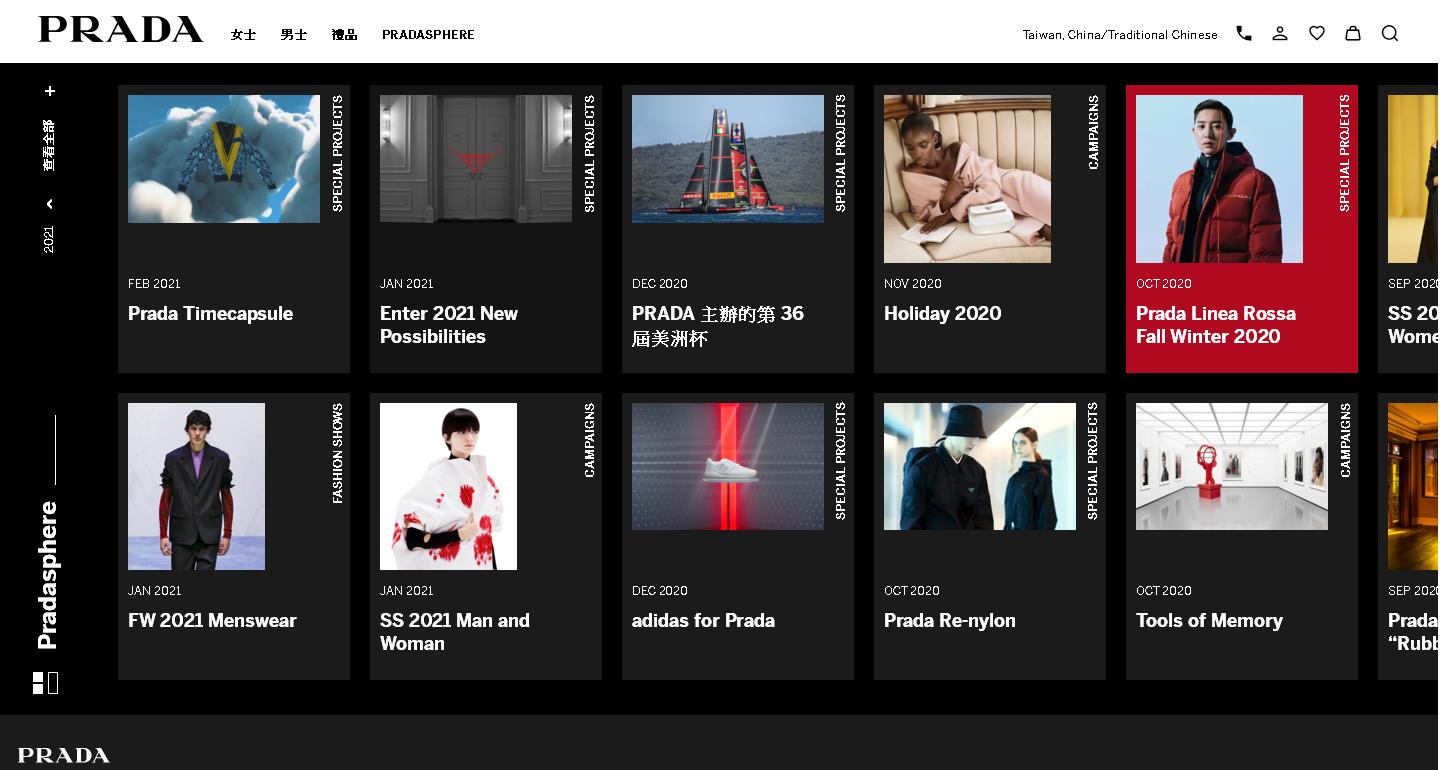The width and height of the screenshot is (1448, 770).
Task: Select the 查看全部 view all filter
Action: coord(49,145)
